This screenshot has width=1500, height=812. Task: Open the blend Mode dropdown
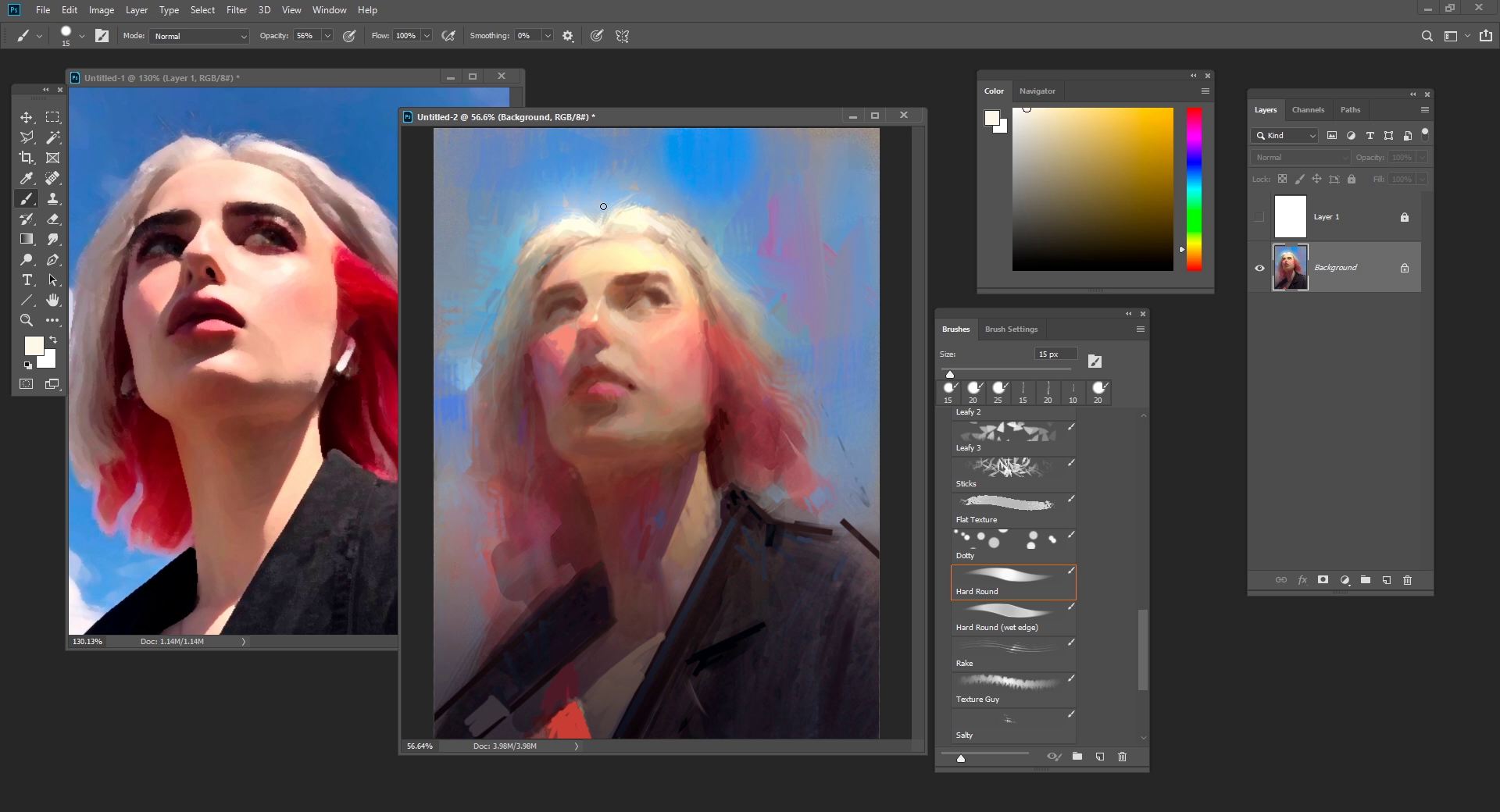(x=199, y=36)
